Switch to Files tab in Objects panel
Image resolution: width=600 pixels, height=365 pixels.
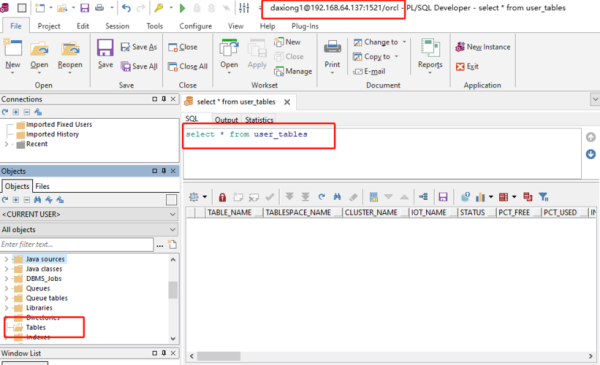pos(42,186)
